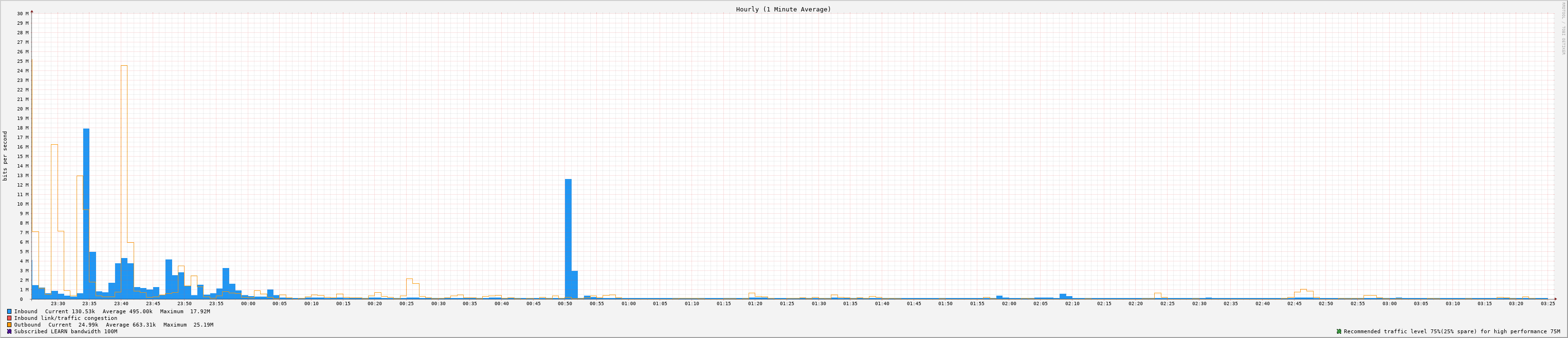The height and width of the screenshot is (338, 1568).
Task: Click the red congestion legend swatch
Action: pos(9,318)
